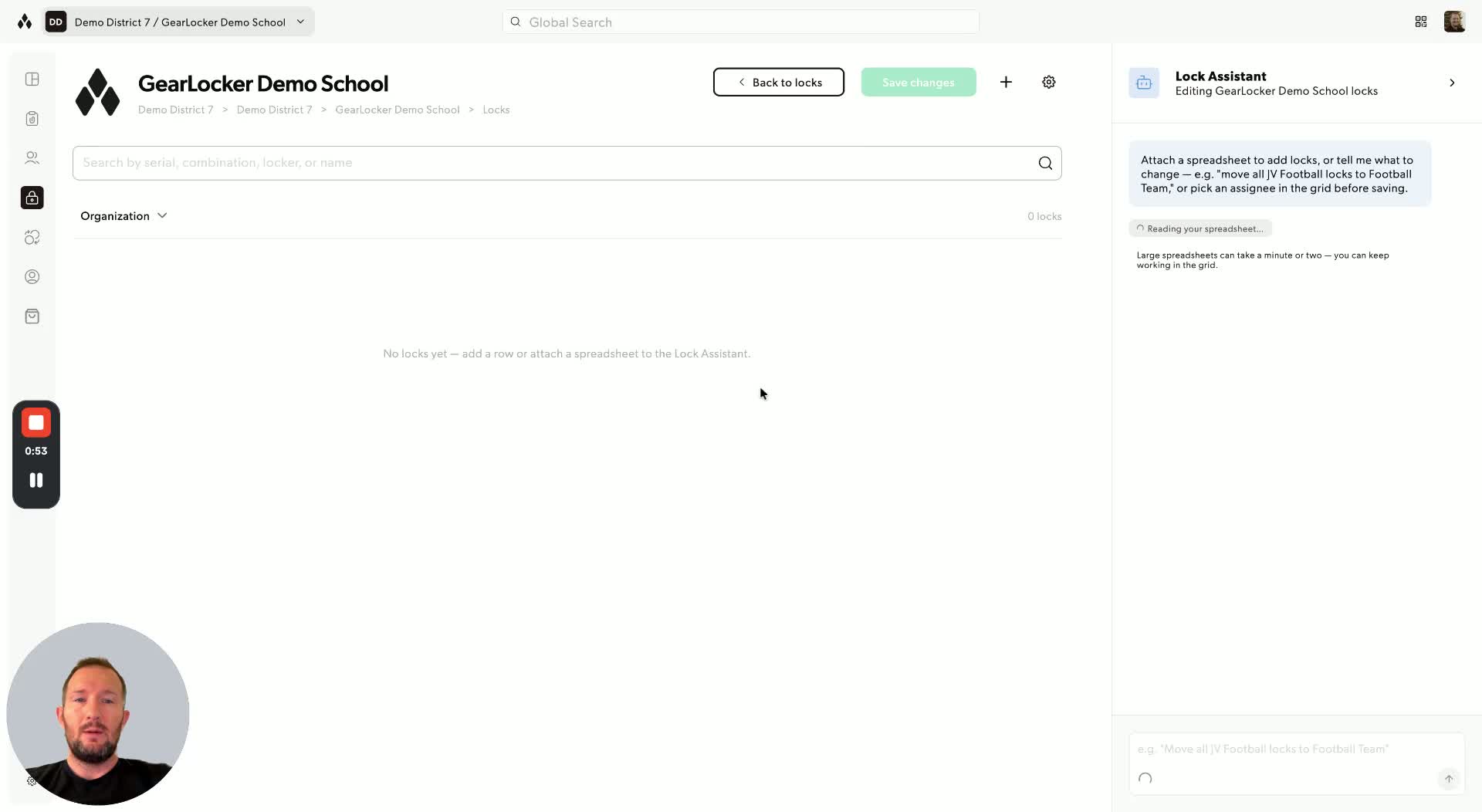Click the send arrow in the assistant input
Screen dimensions: 1482x812
pyautogui.click(x=1449, y=779)
